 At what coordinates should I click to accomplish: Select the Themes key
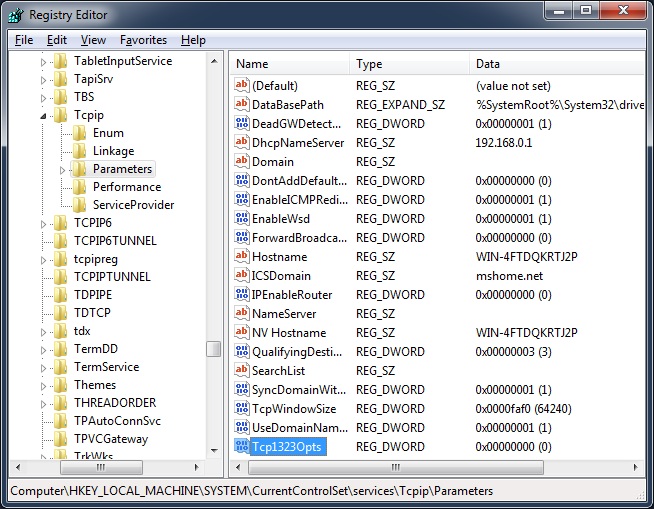point(95,385)
